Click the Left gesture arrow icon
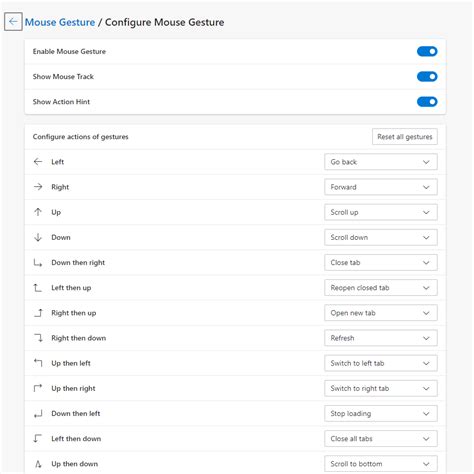This screenshot has height=474, width=474. [38, 162]
